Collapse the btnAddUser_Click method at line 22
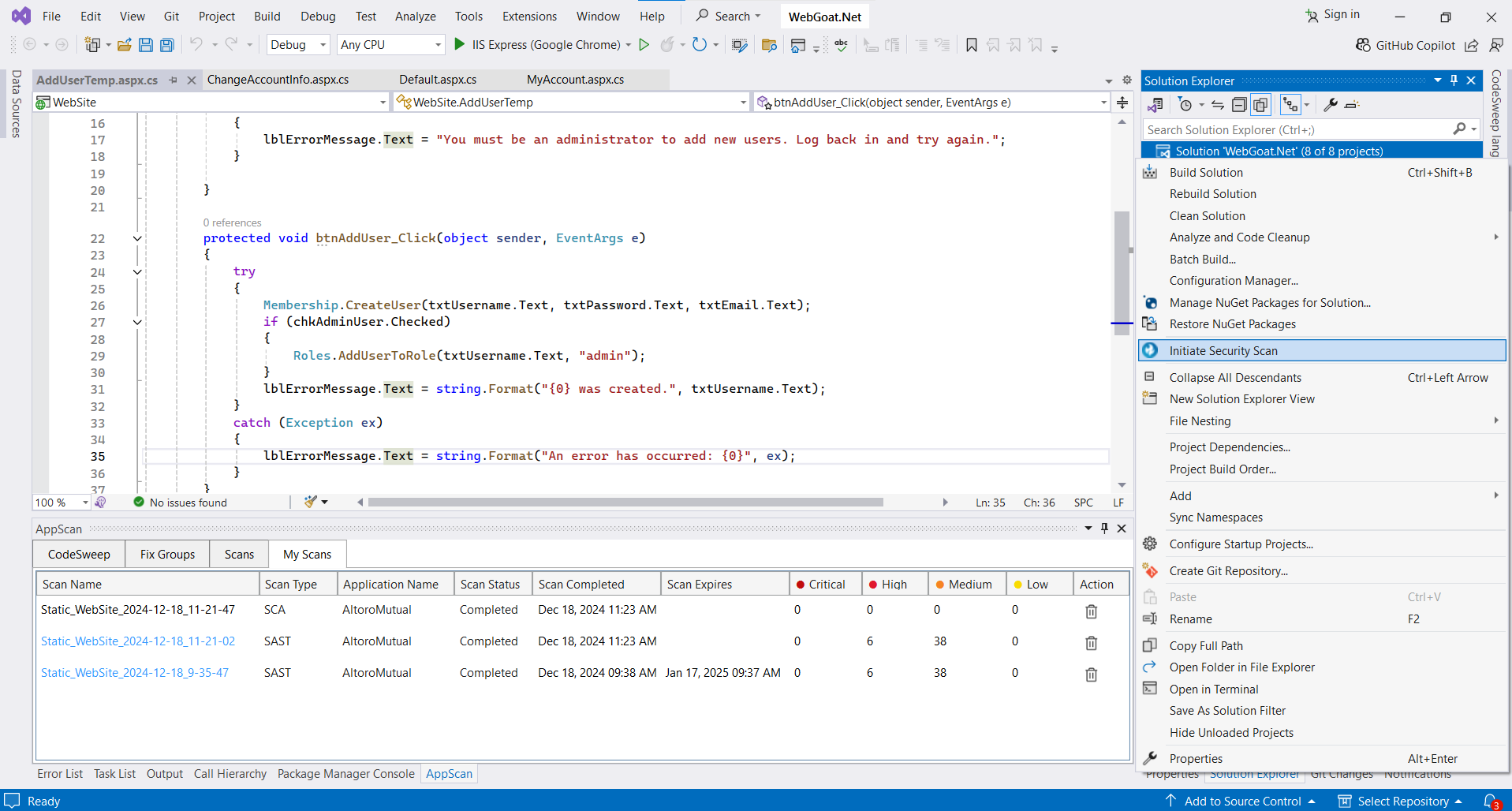The height and width of the screenshot is (811, 1512). (x=137, y=238)
